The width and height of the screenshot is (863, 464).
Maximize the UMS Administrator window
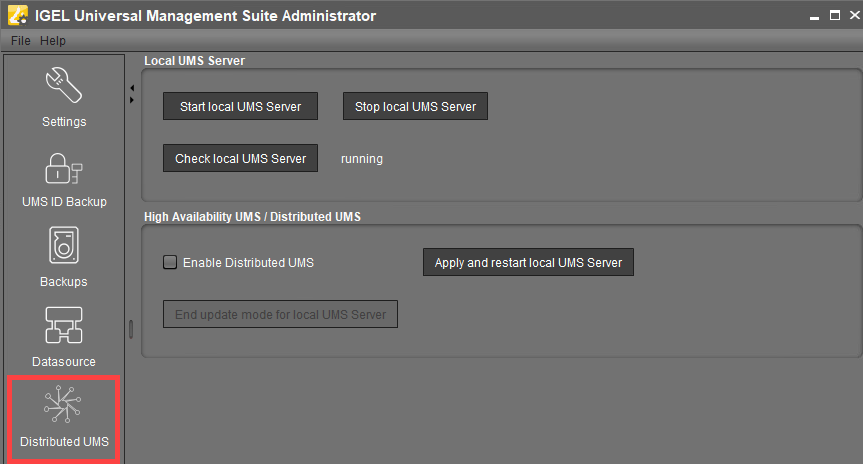[x=834, y=15]
